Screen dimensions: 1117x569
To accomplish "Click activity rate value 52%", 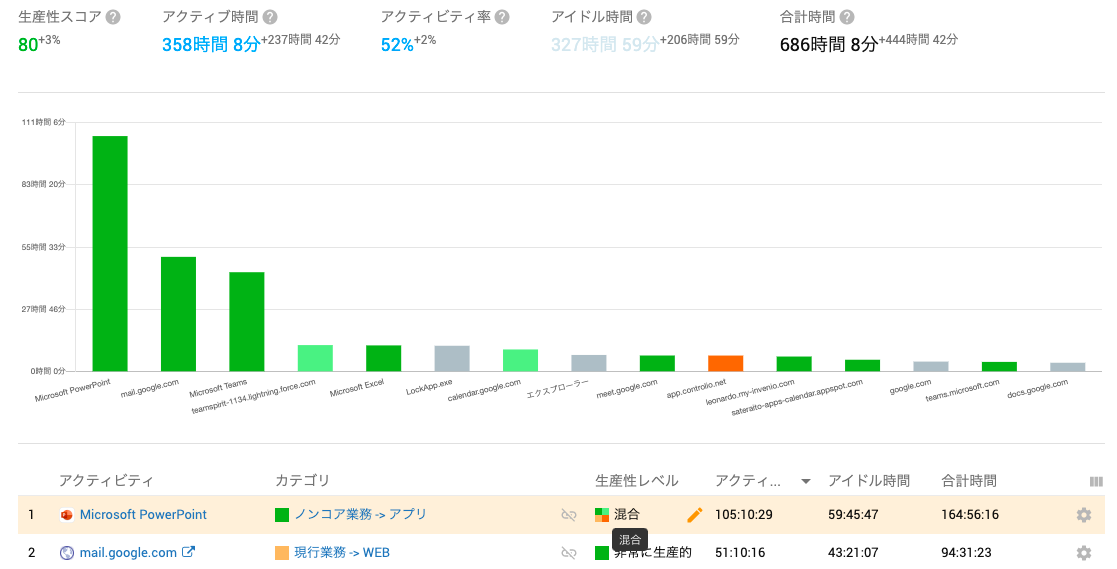I will (x=397, y=45).
